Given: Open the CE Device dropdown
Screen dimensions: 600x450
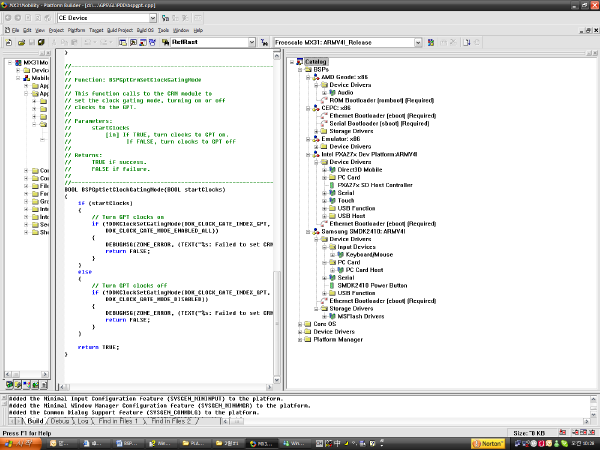Looking at the screenshot, I should click(153, 18).
